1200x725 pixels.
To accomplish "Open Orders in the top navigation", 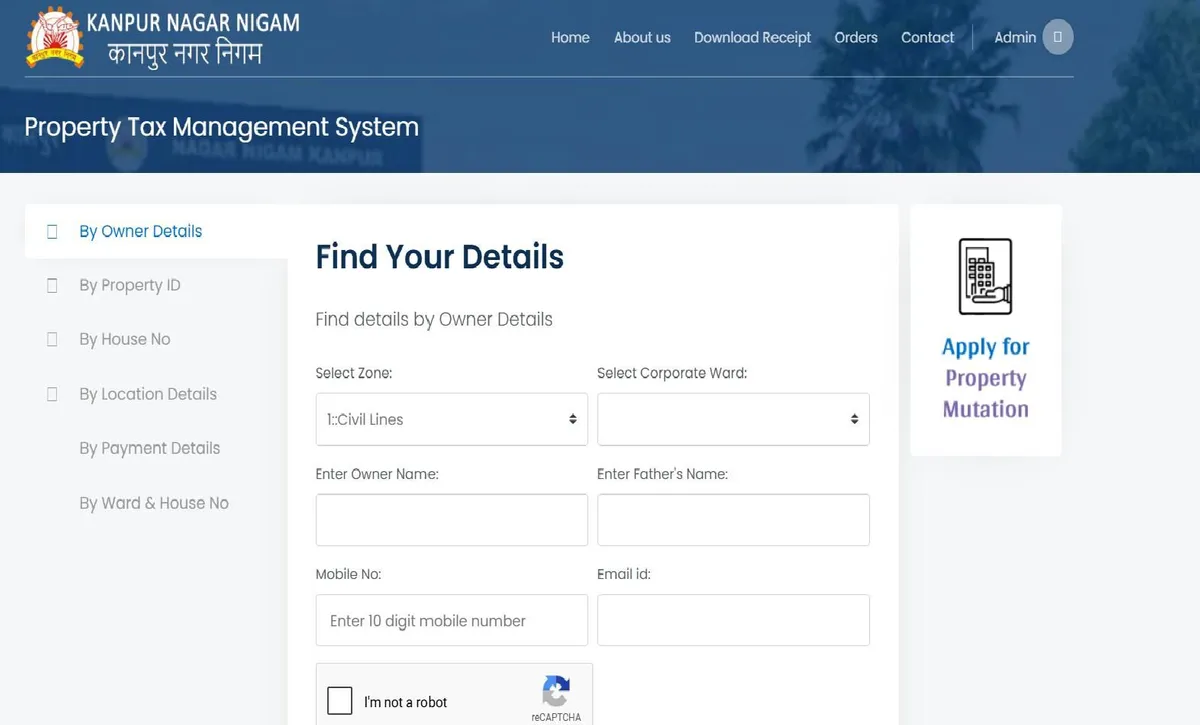I will pos(856,38).
